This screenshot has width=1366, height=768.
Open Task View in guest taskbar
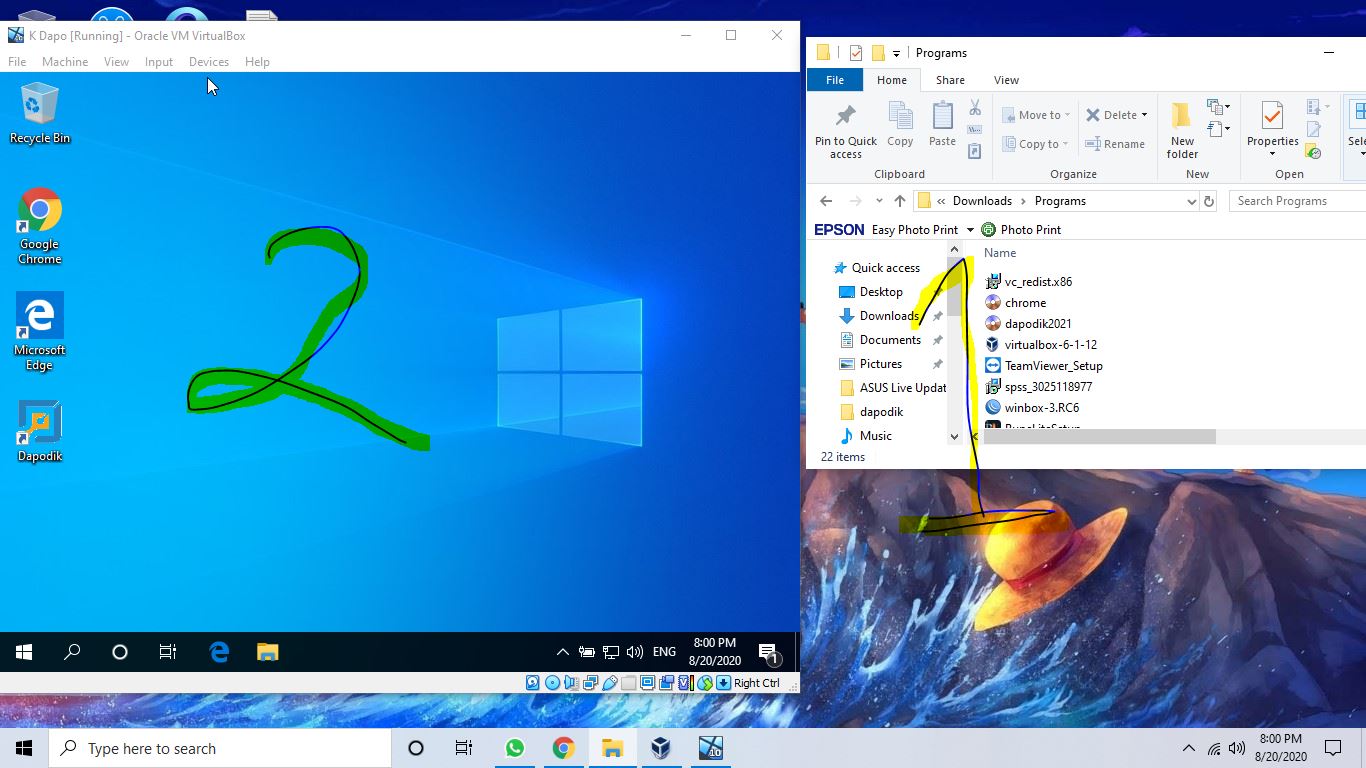pyautogui.click(x=168, y=652)
